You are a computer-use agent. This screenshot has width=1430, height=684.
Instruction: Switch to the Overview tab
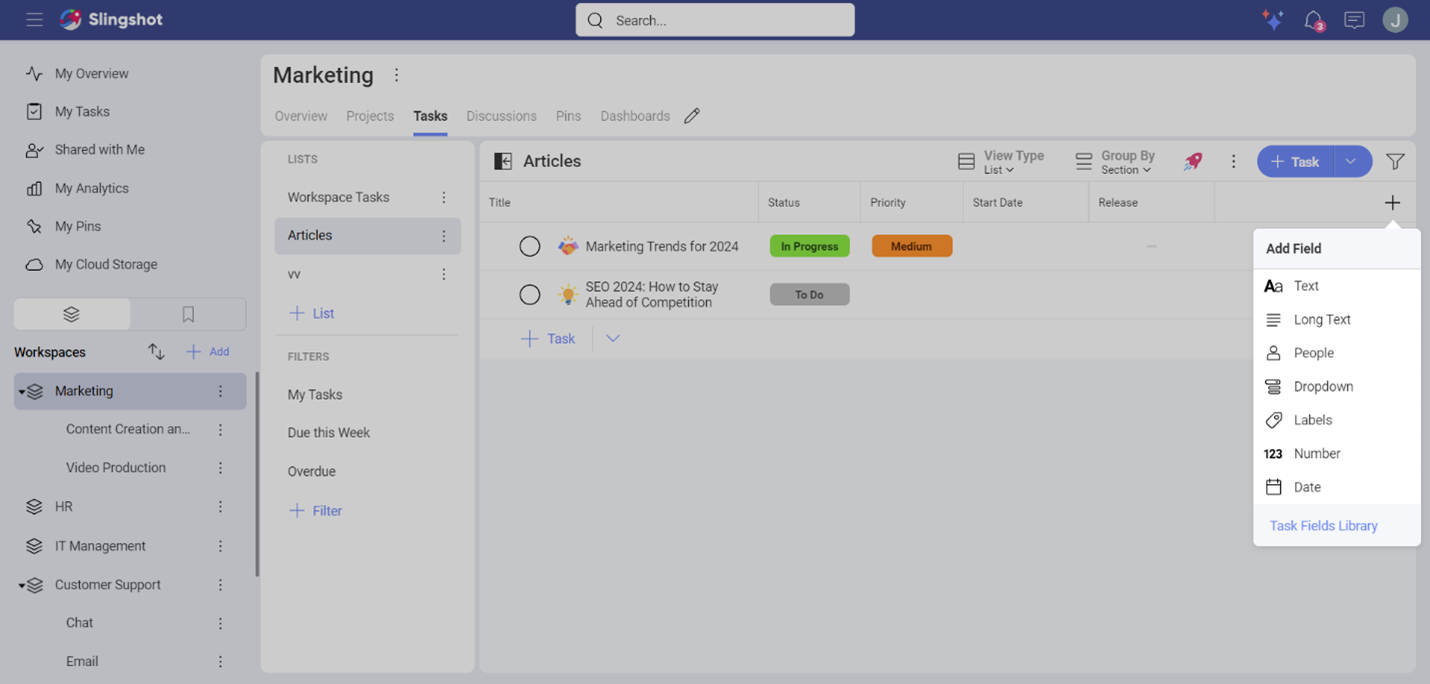tap(301, 116)
